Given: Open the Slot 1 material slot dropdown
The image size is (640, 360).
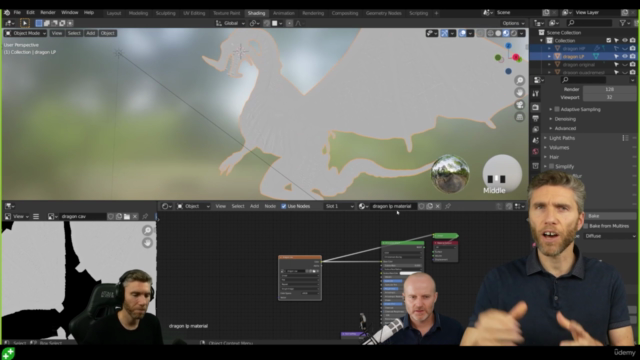Looking at the screenshot, I should pyautogui.click(x=339, y=206).
